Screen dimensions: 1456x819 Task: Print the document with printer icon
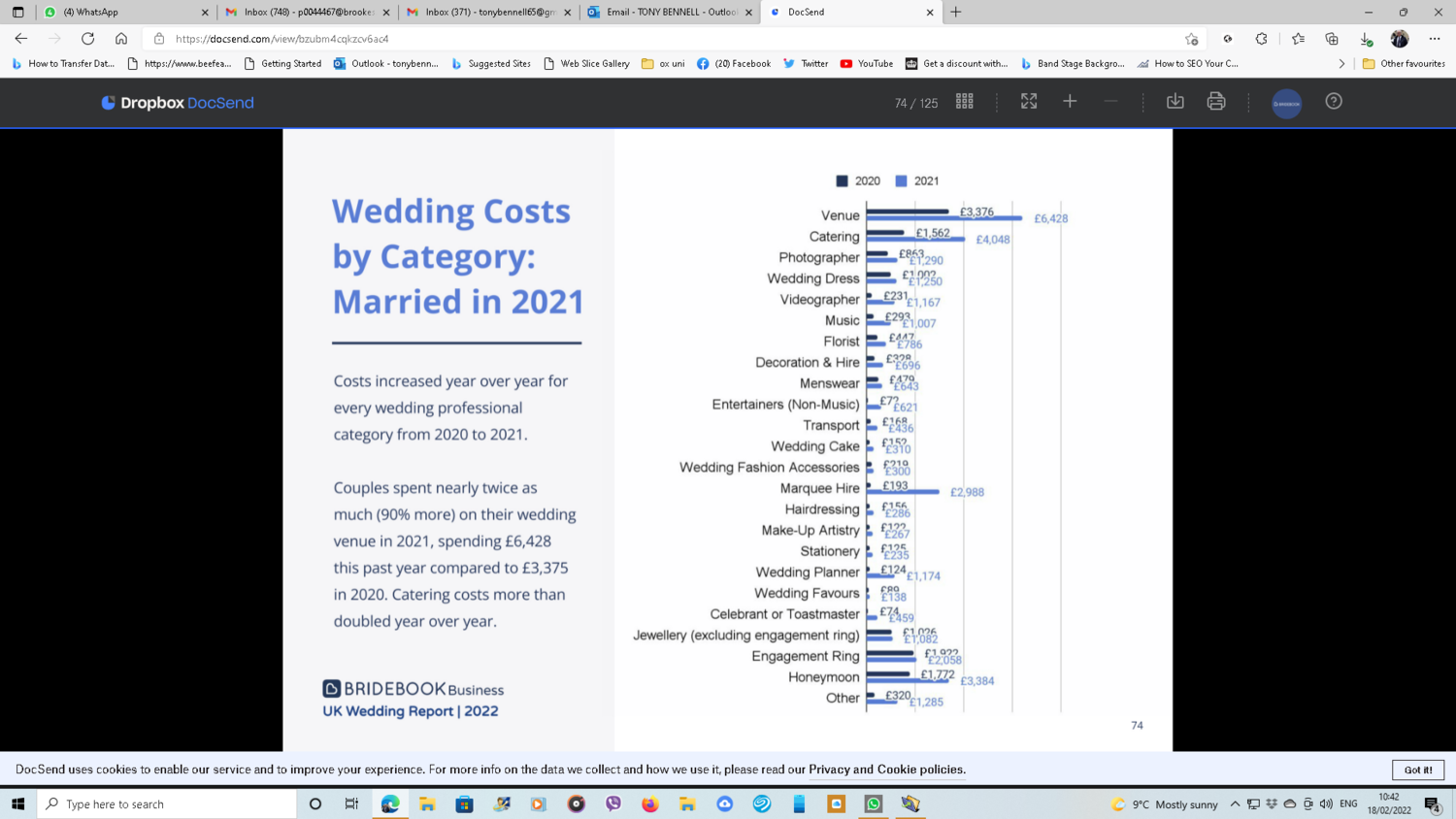coord(1216,102)
